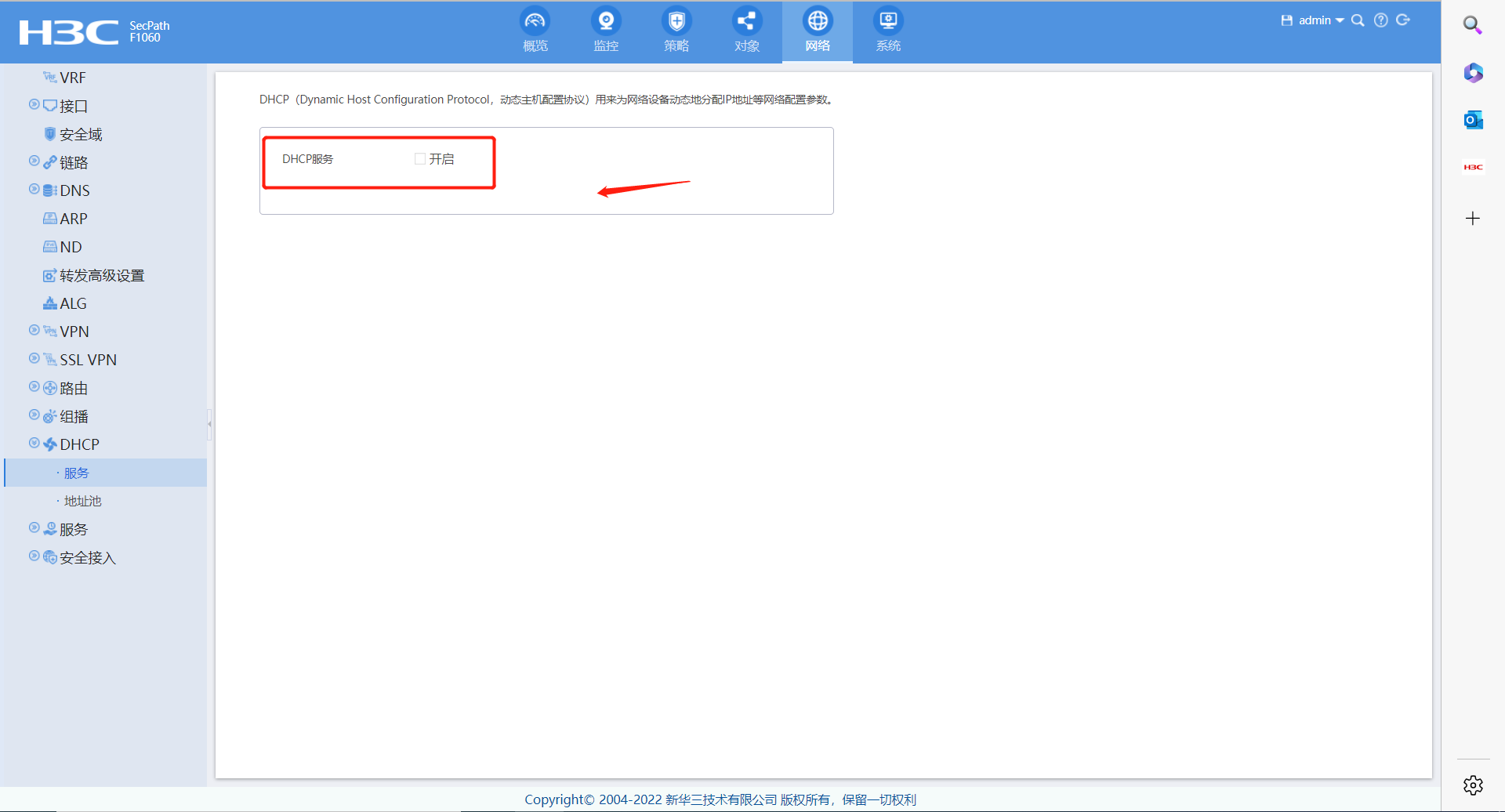Expand the SSL VPN tree node

click(34, 358)
